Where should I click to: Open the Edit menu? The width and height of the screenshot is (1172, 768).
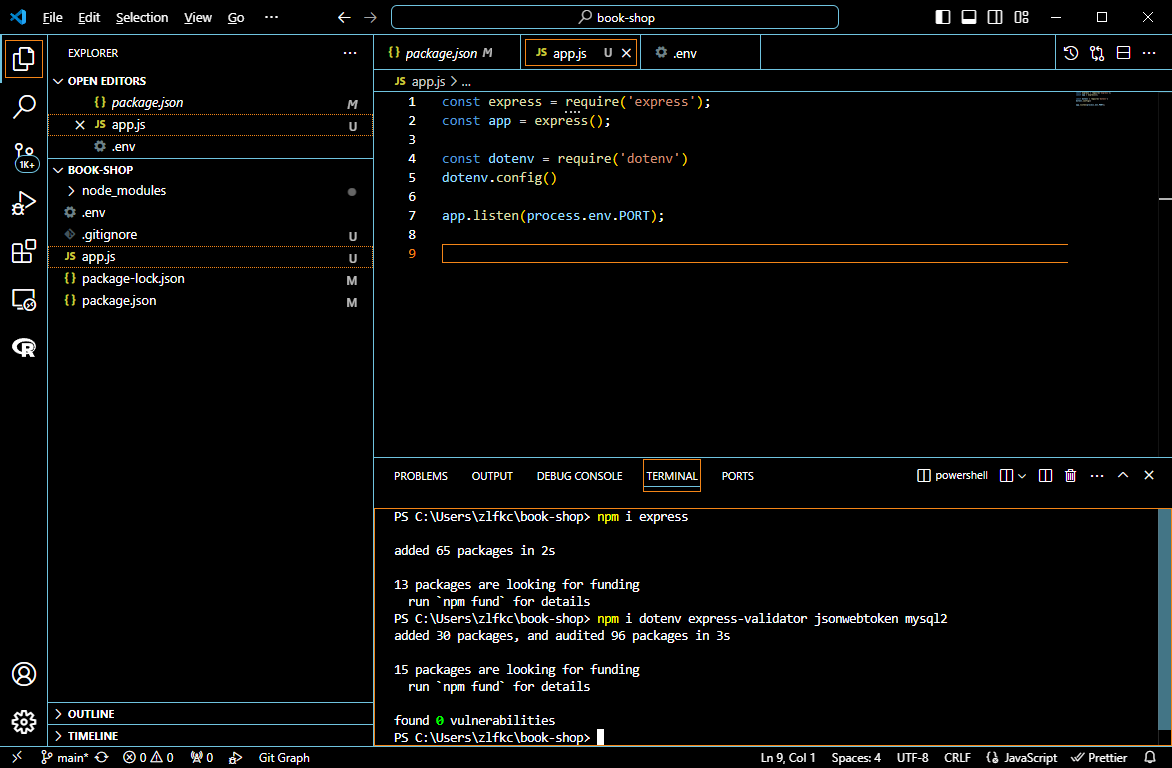[x=89, y=17]
